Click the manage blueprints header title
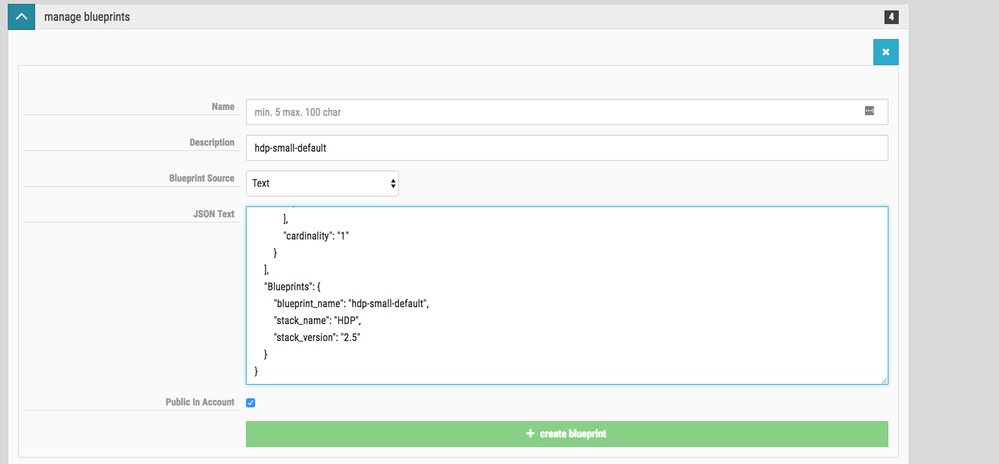 point(85,17)
